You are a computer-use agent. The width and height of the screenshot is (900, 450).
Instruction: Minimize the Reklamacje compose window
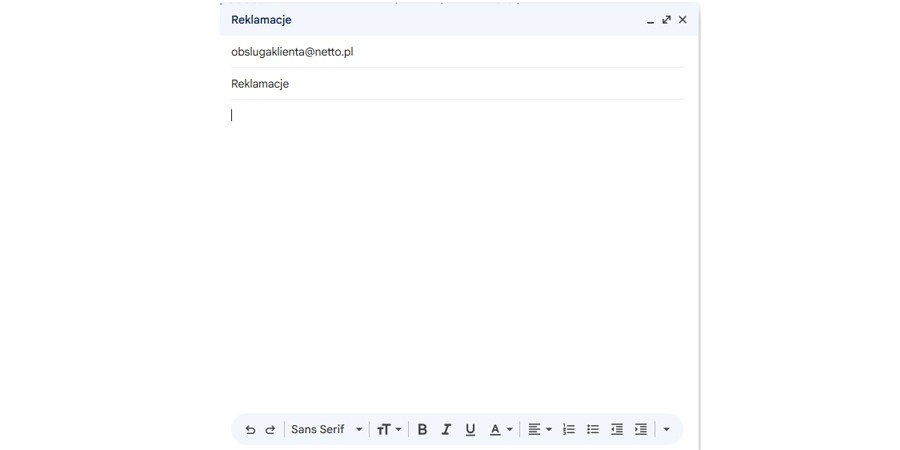[650, 20]
